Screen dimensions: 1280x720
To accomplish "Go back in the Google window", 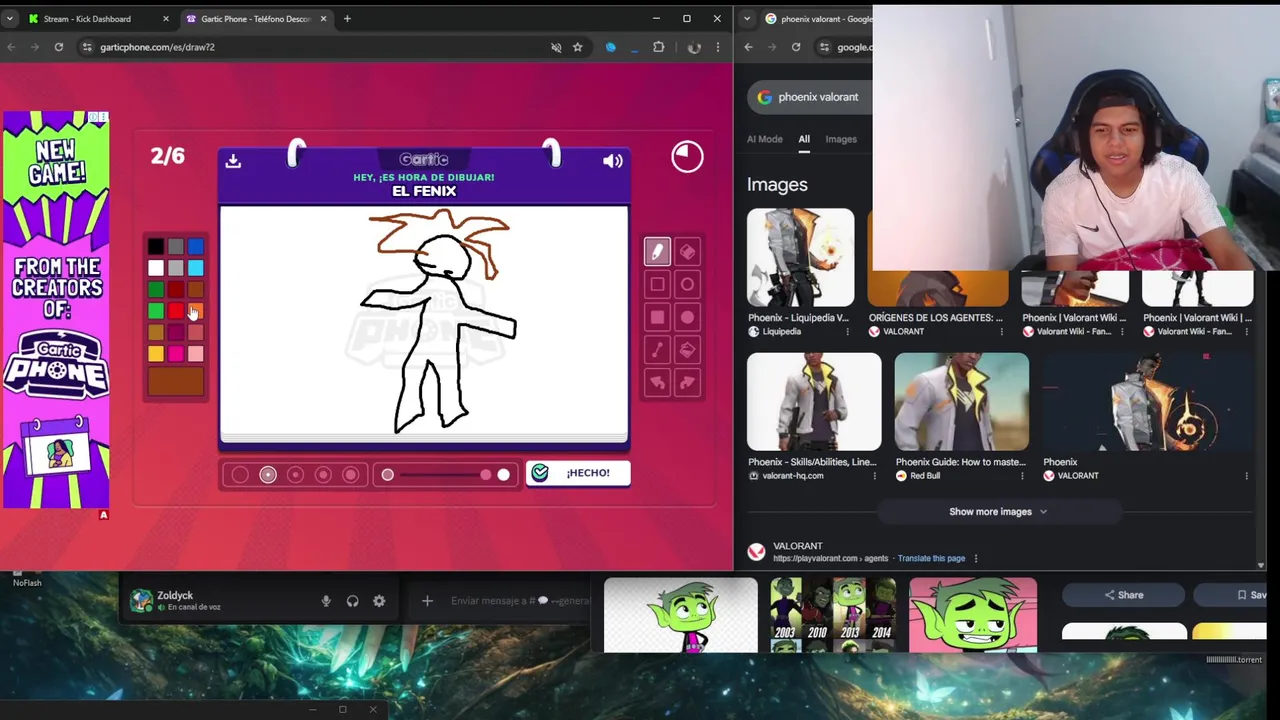I will pyautogui.click(x=748, y=47).
